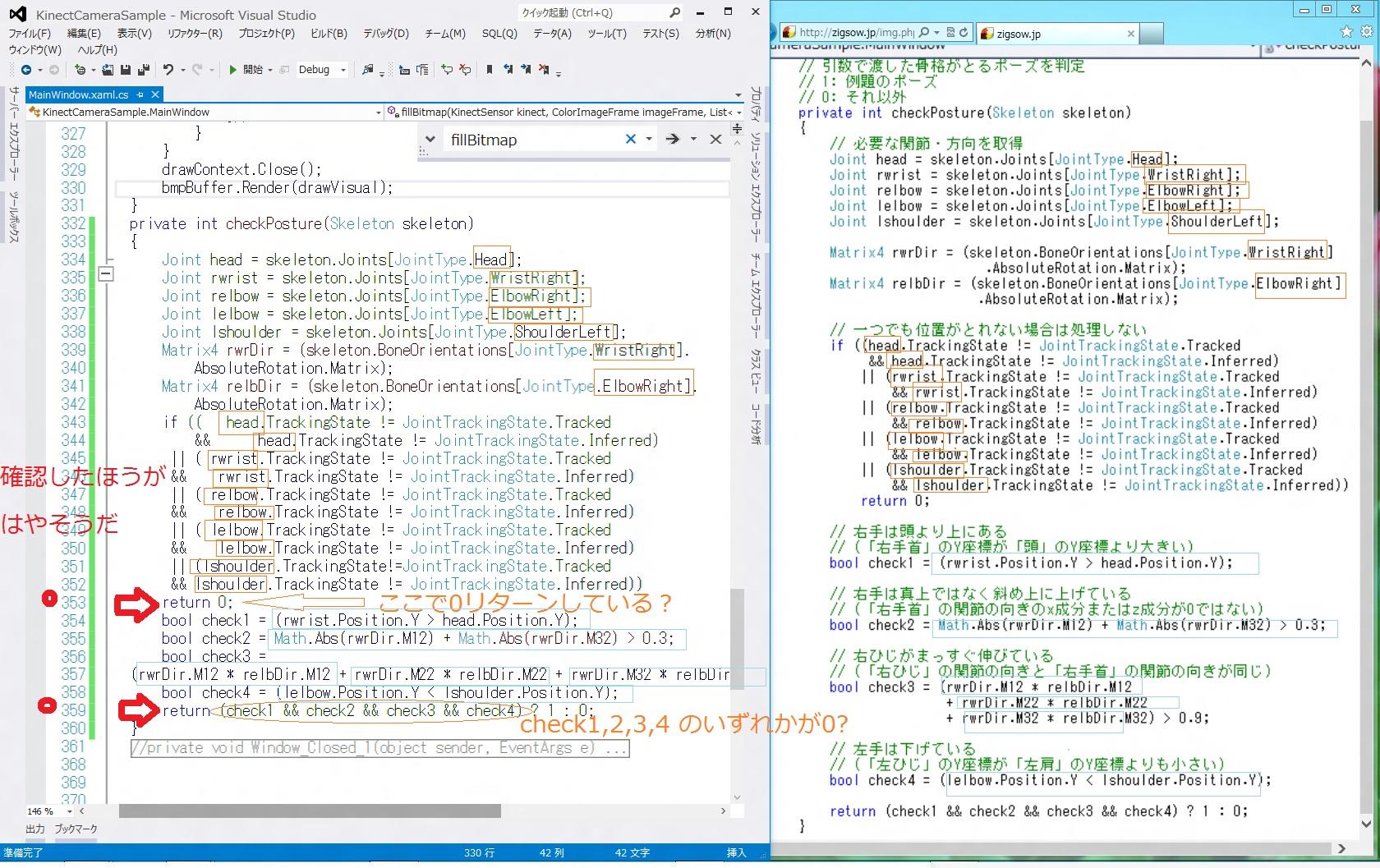
Task: Refresh the zigsow.jp page in browser
Action: click(x=964, y=33)
